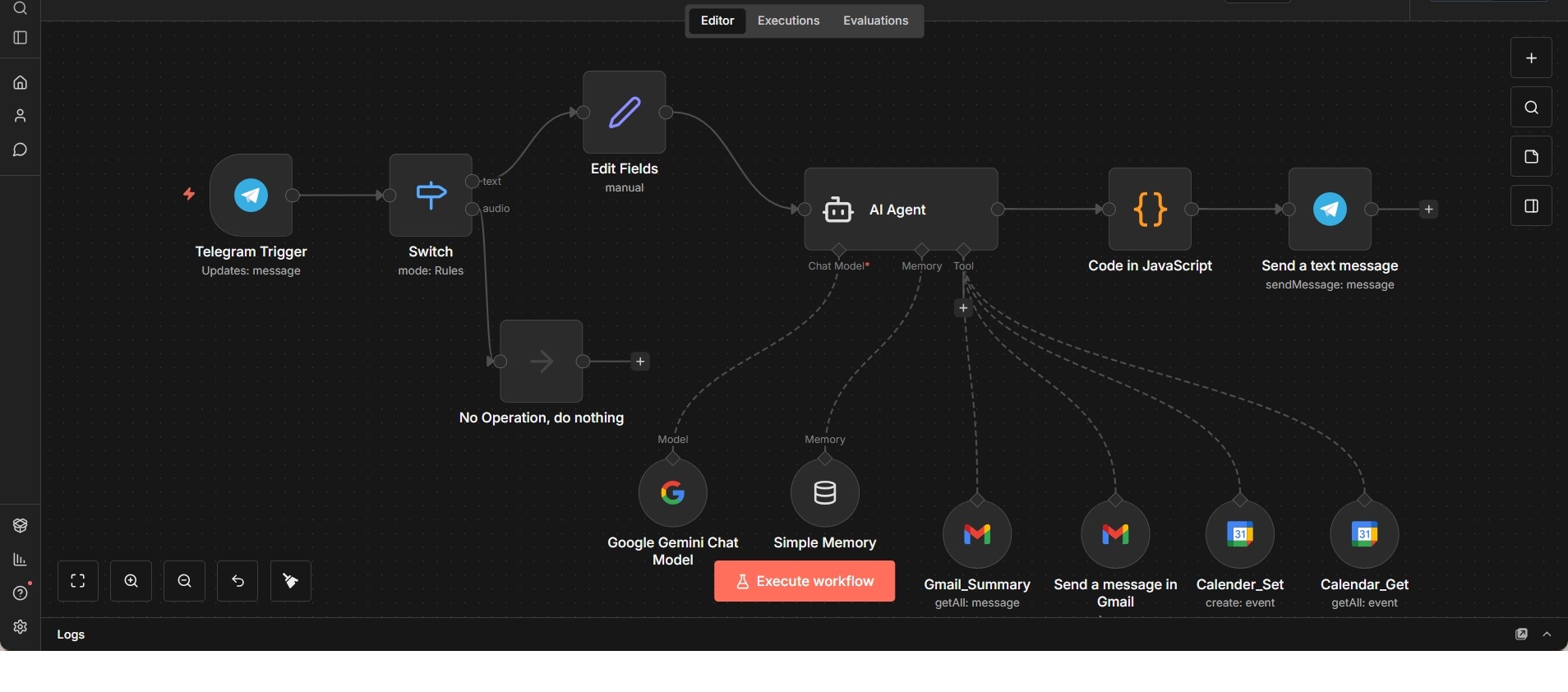Zoom in on the canvas
Viewport: 1568px width, 692px height.
pyautogui.click(x=131, y=582)
